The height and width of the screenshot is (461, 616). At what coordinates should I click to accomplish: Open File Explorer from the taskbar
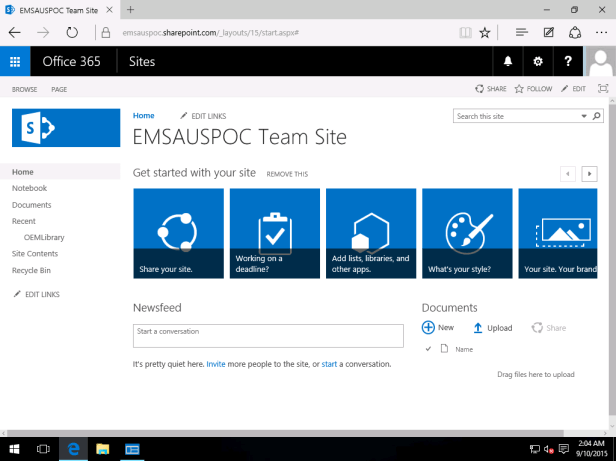[x=103, y=449]
